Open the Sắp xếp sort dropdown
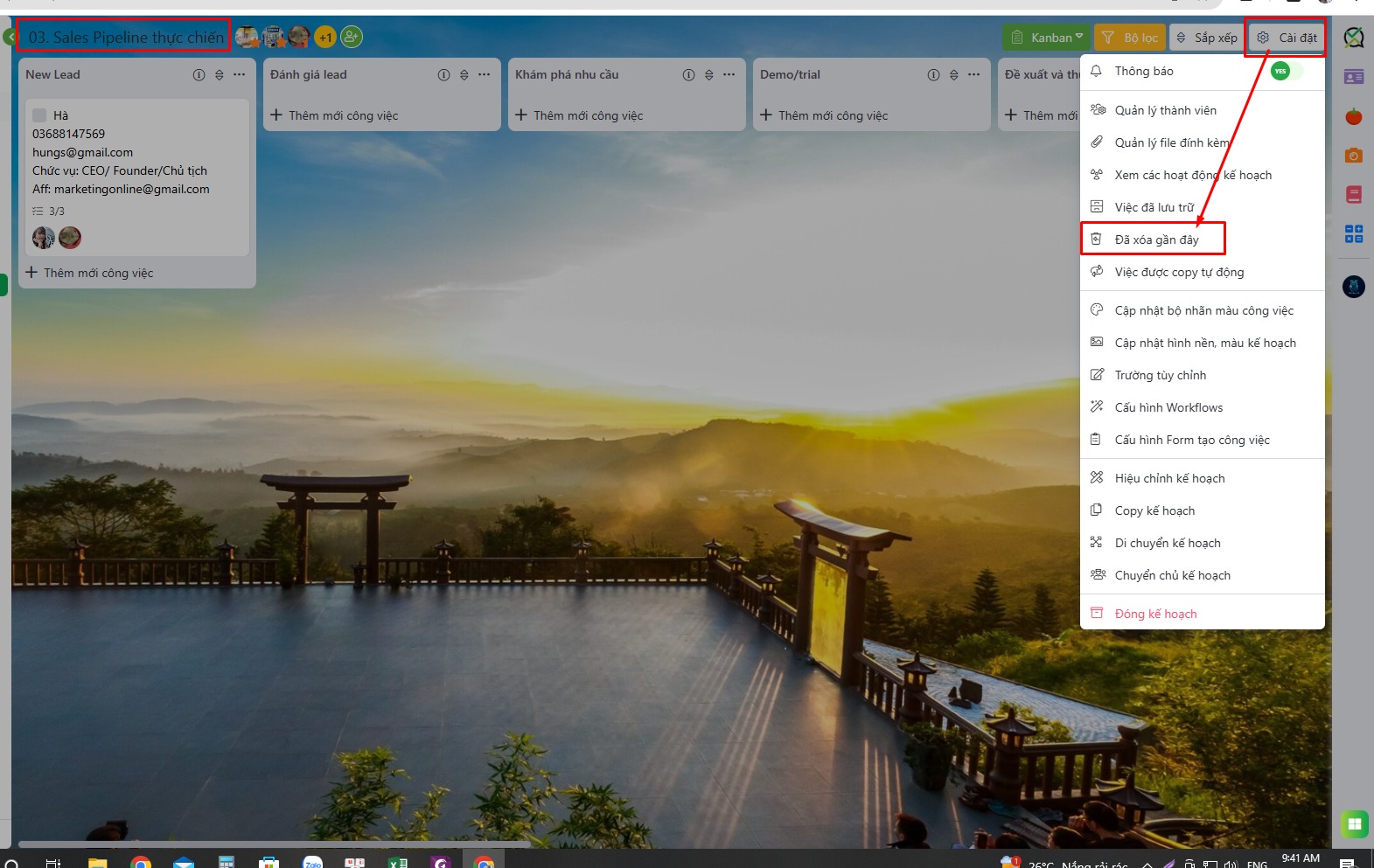Image resolution: width=1374 pixels, height=868 pixels. pos(1207,38)
